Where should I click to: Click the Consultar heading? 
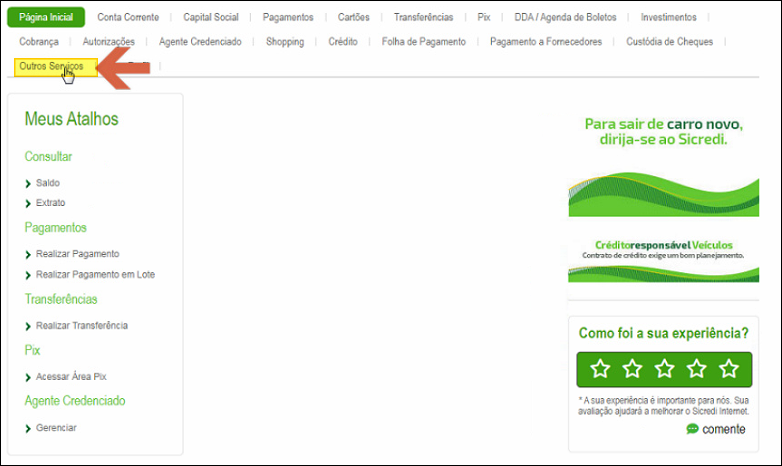[x=48, y=157]
